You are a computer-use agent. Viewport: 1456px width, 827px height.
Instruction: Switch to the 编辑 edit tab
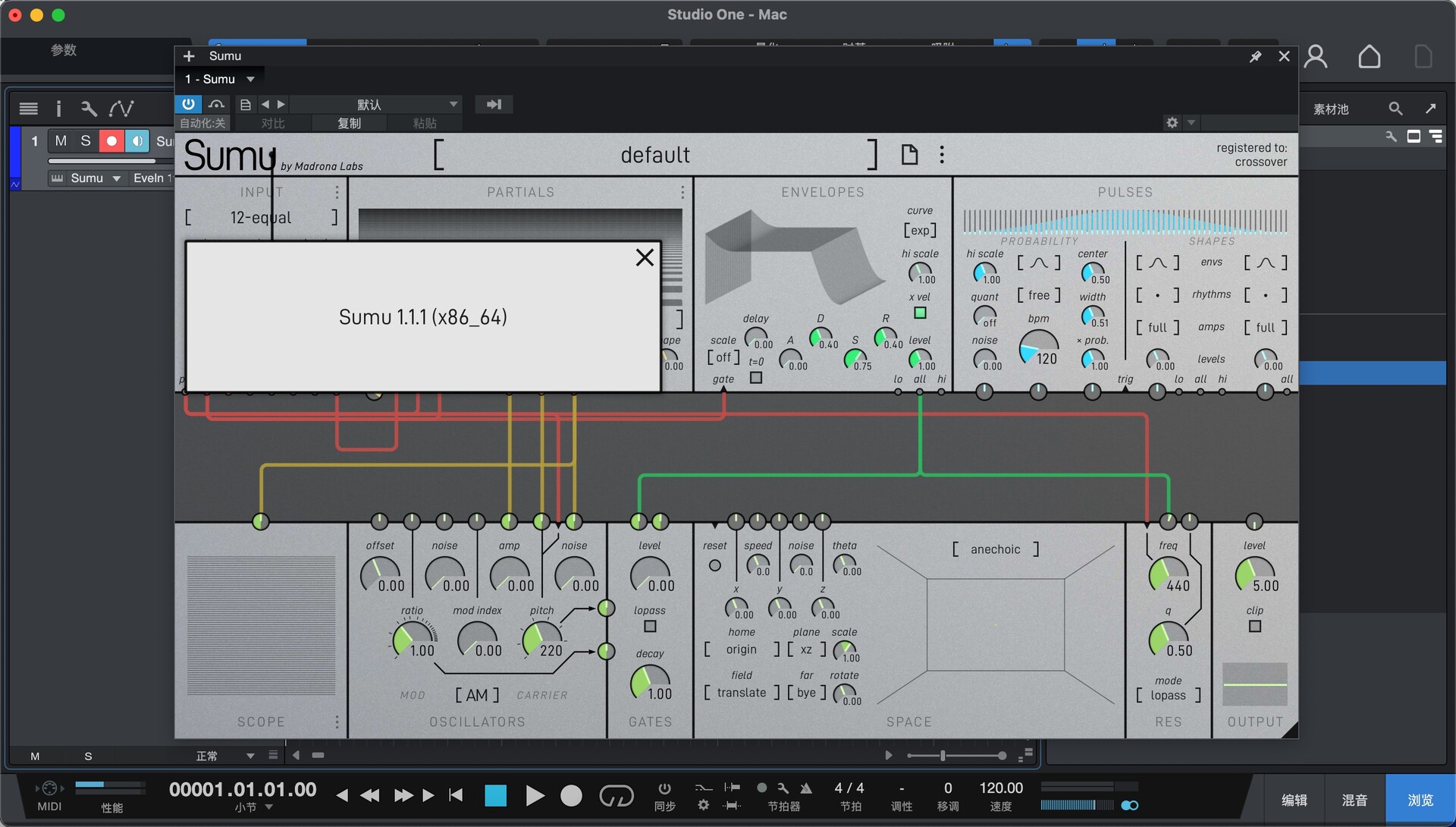coord(1294,800)
